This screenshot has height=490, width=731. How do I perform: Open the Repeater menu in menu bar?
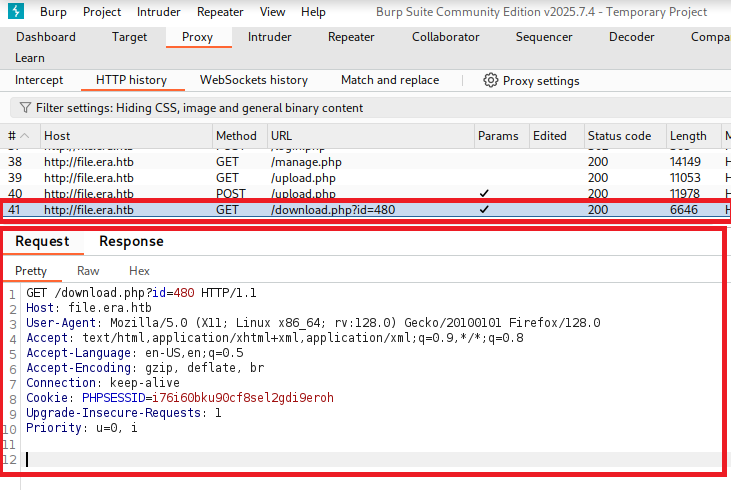click(x=220, y=12)
